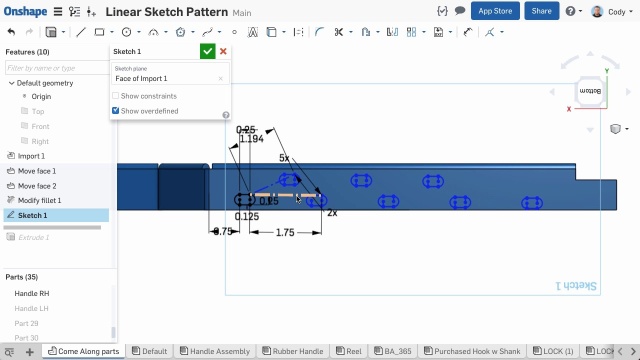Viewport: 640px width, 360px height.
Task: Select the Point tool
Action: pos(234,32)
